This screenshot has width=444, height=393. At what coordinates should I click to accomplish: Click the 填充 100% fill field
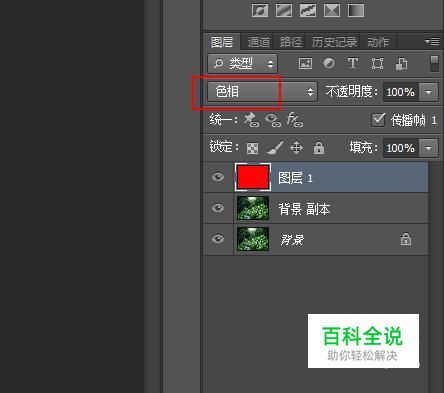click(x=401, y=148)
